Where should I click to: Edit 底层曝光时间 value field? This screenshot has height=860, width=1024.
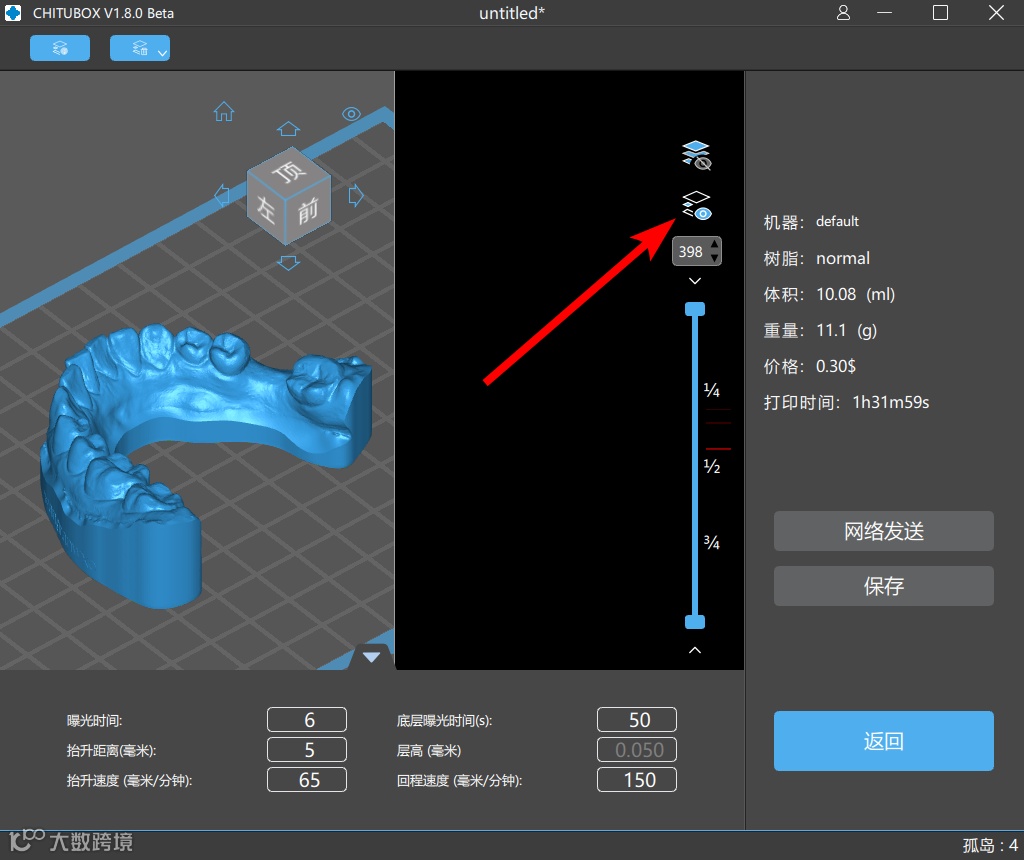(637, 720)
